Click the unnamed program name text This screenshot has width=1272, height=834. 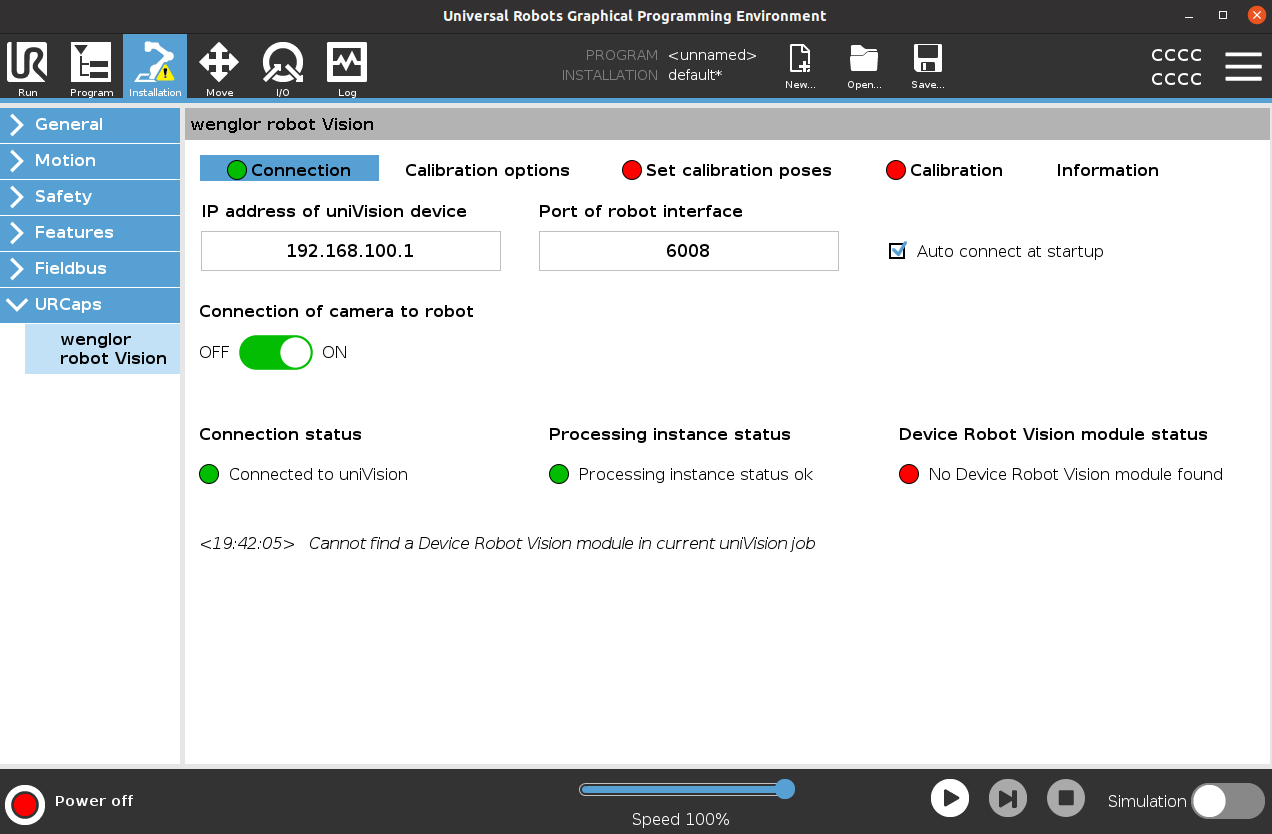pos(712,55)
